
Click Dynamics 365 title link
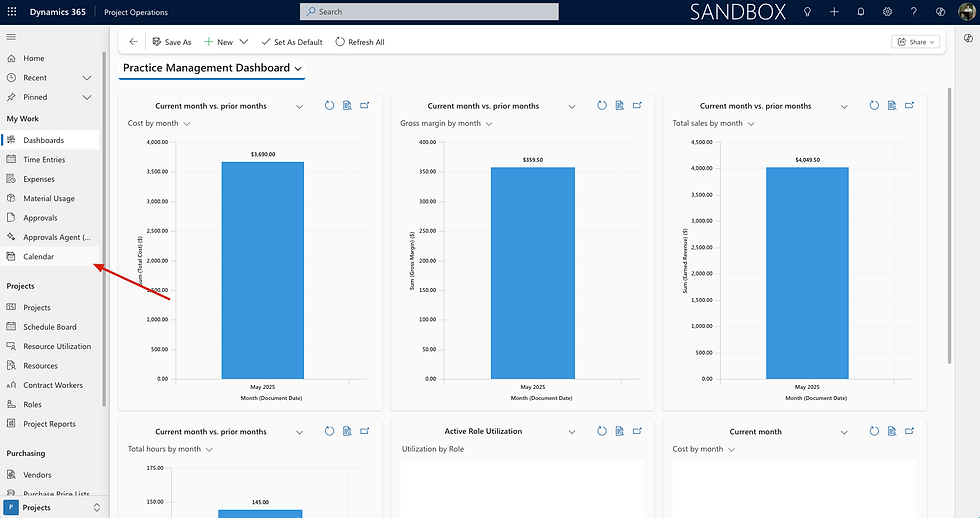click(x=58, y=12)
